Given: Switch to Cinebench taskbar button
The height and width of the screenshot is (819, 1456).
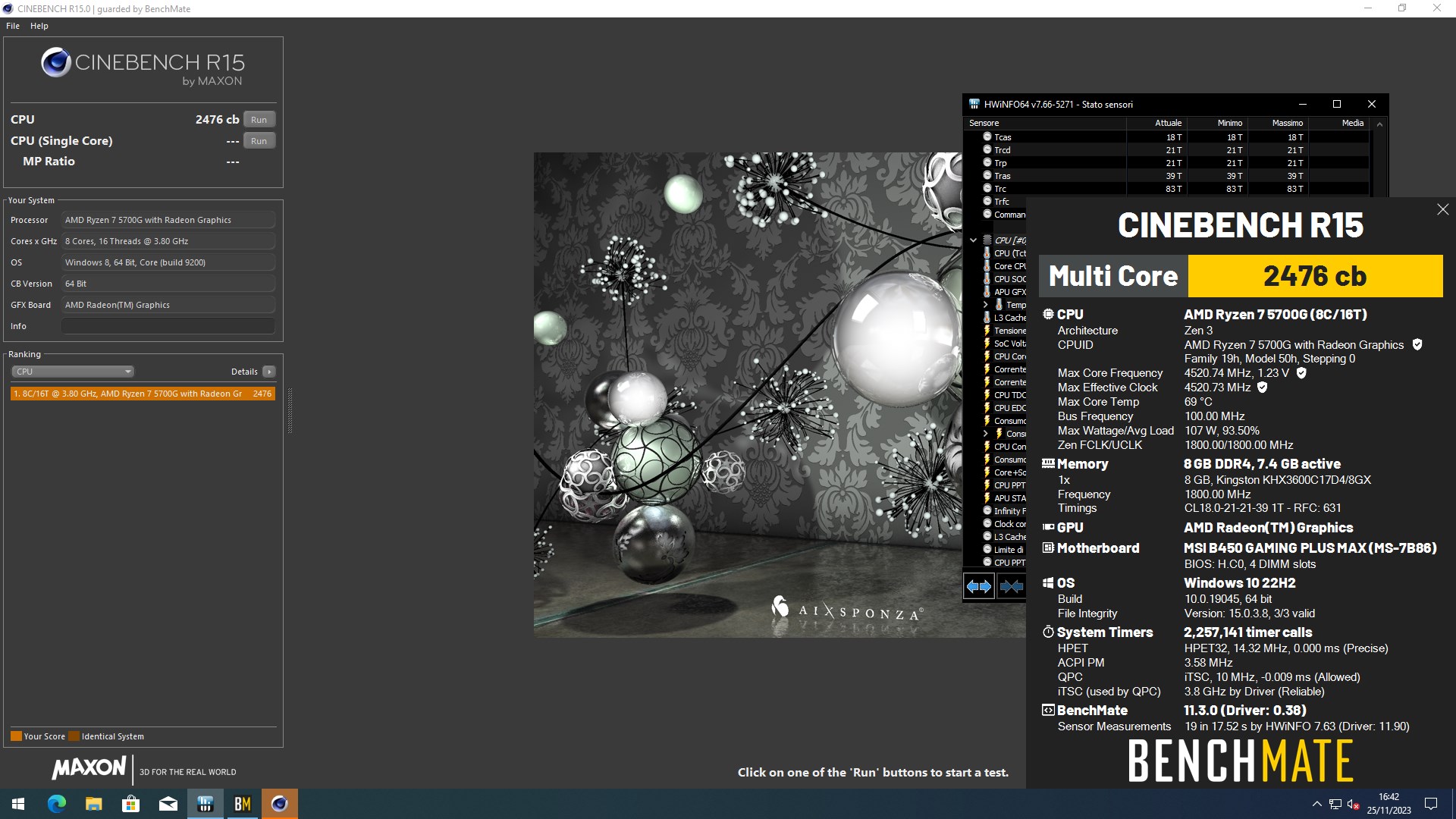Looking at the screenshot, I should pyautogui.click(x=279, y=804).
